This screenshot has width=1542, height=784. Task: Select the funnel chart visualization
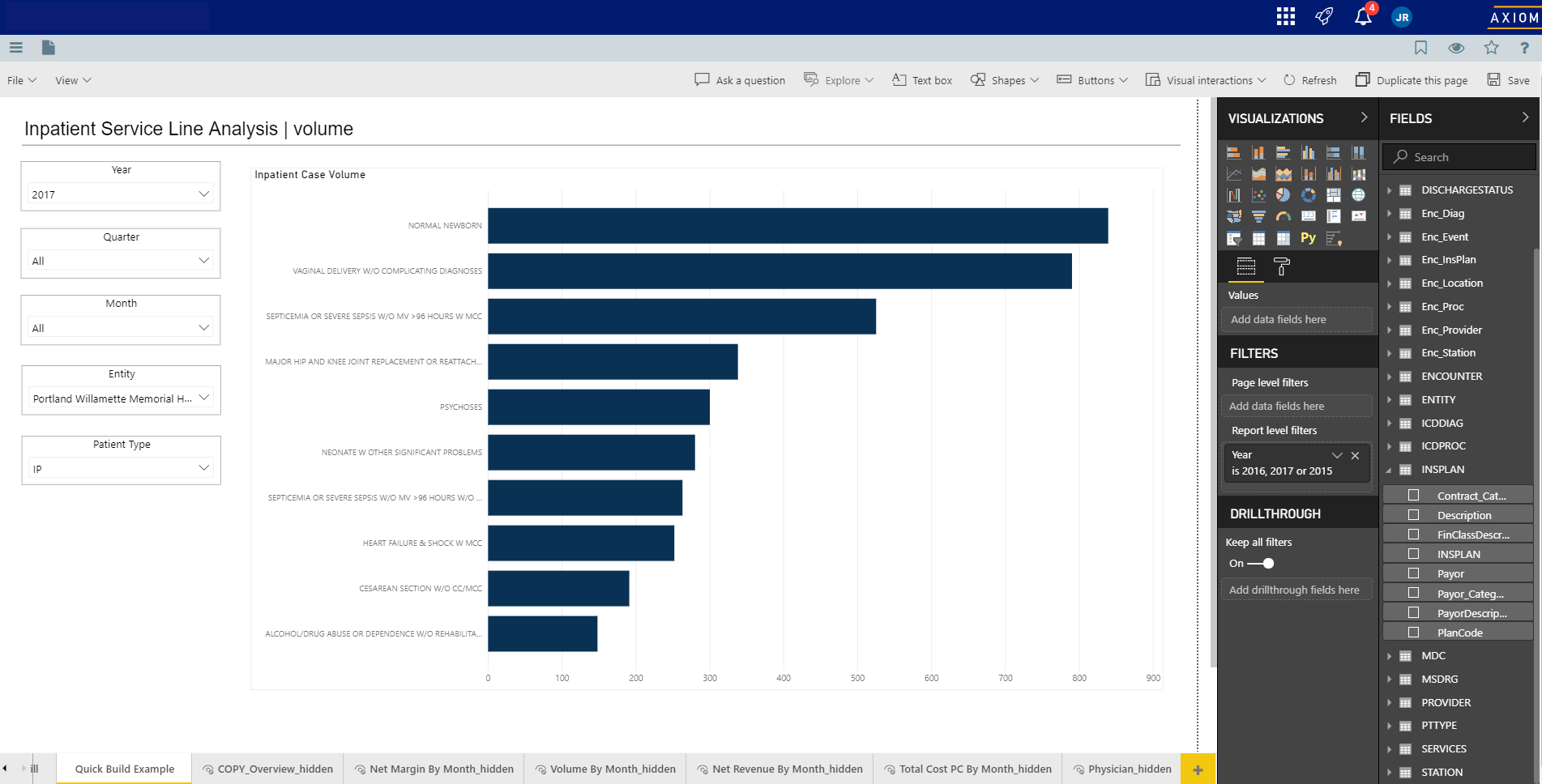pos(1258,216)
